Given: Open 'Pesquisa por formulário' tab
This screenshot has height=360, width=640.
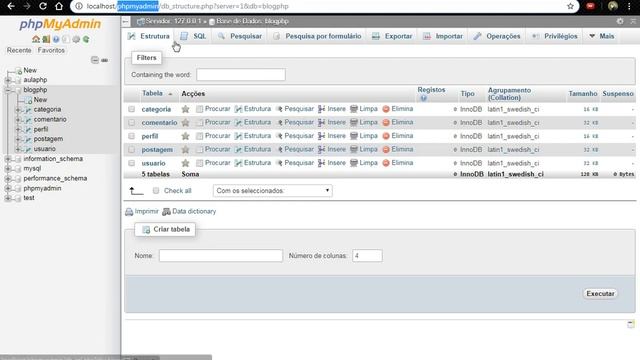Looking at the screenshot, I should pos(317,36).
